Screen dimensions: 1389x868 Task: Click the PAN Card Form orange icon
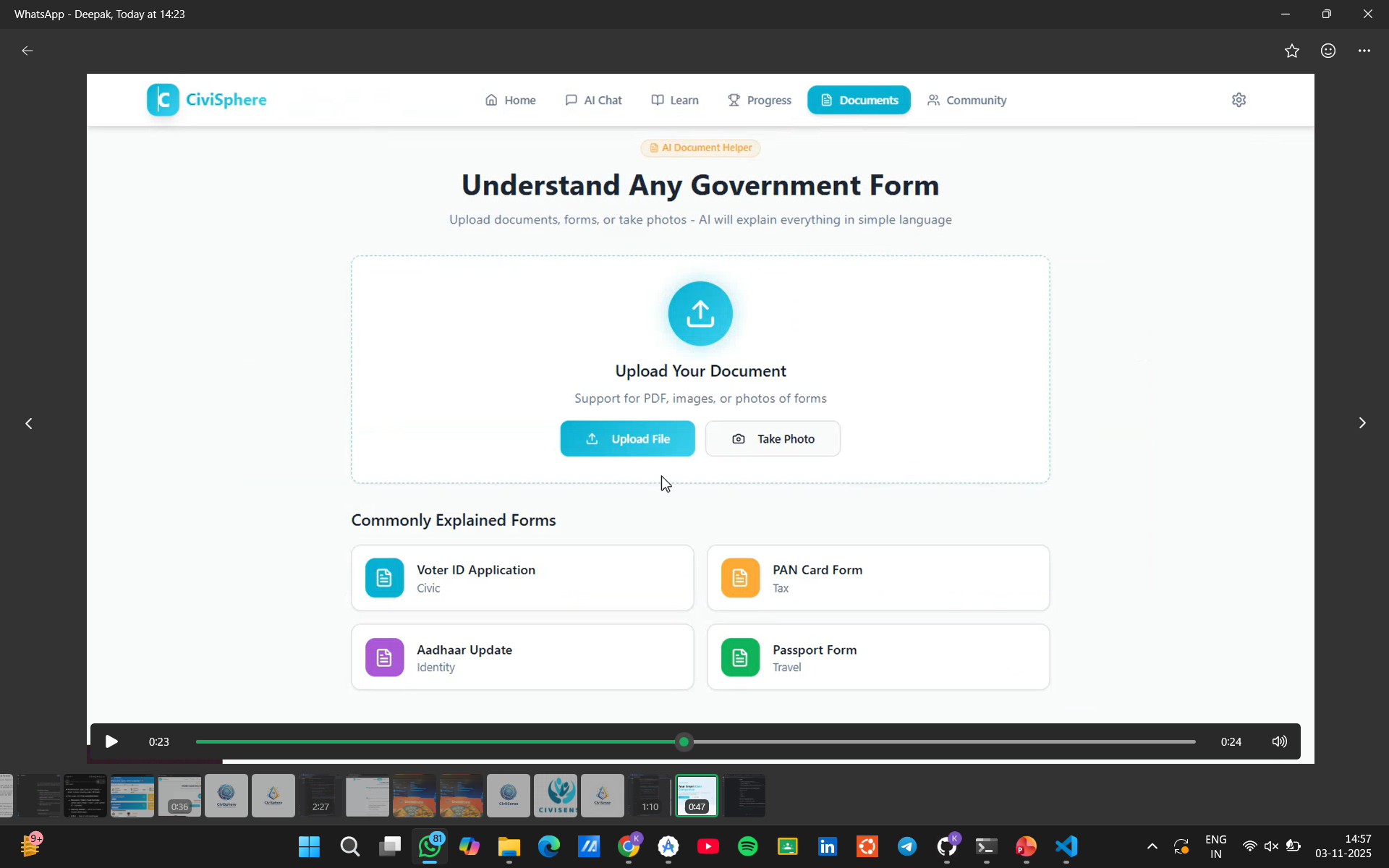[x=739, y=578]
